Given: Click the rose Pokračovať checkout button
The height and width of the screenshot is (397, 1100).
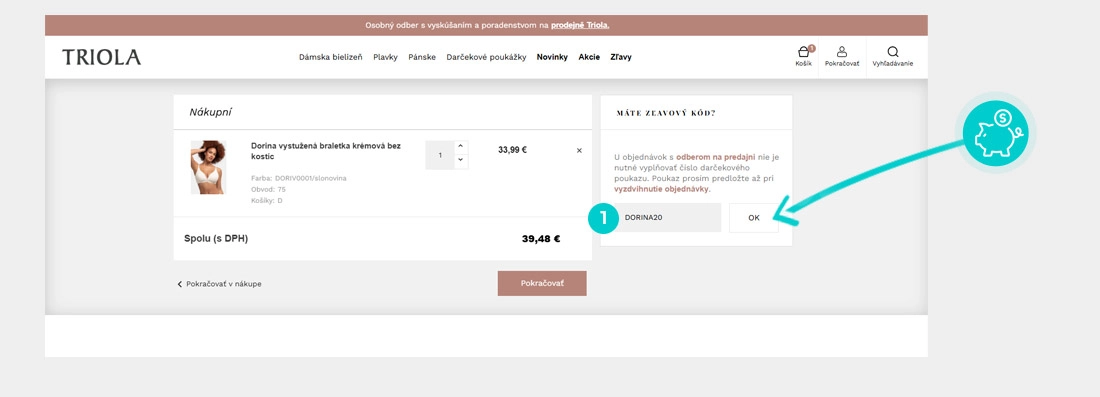Looking at the screenshot, I should [x=542, y=283].
